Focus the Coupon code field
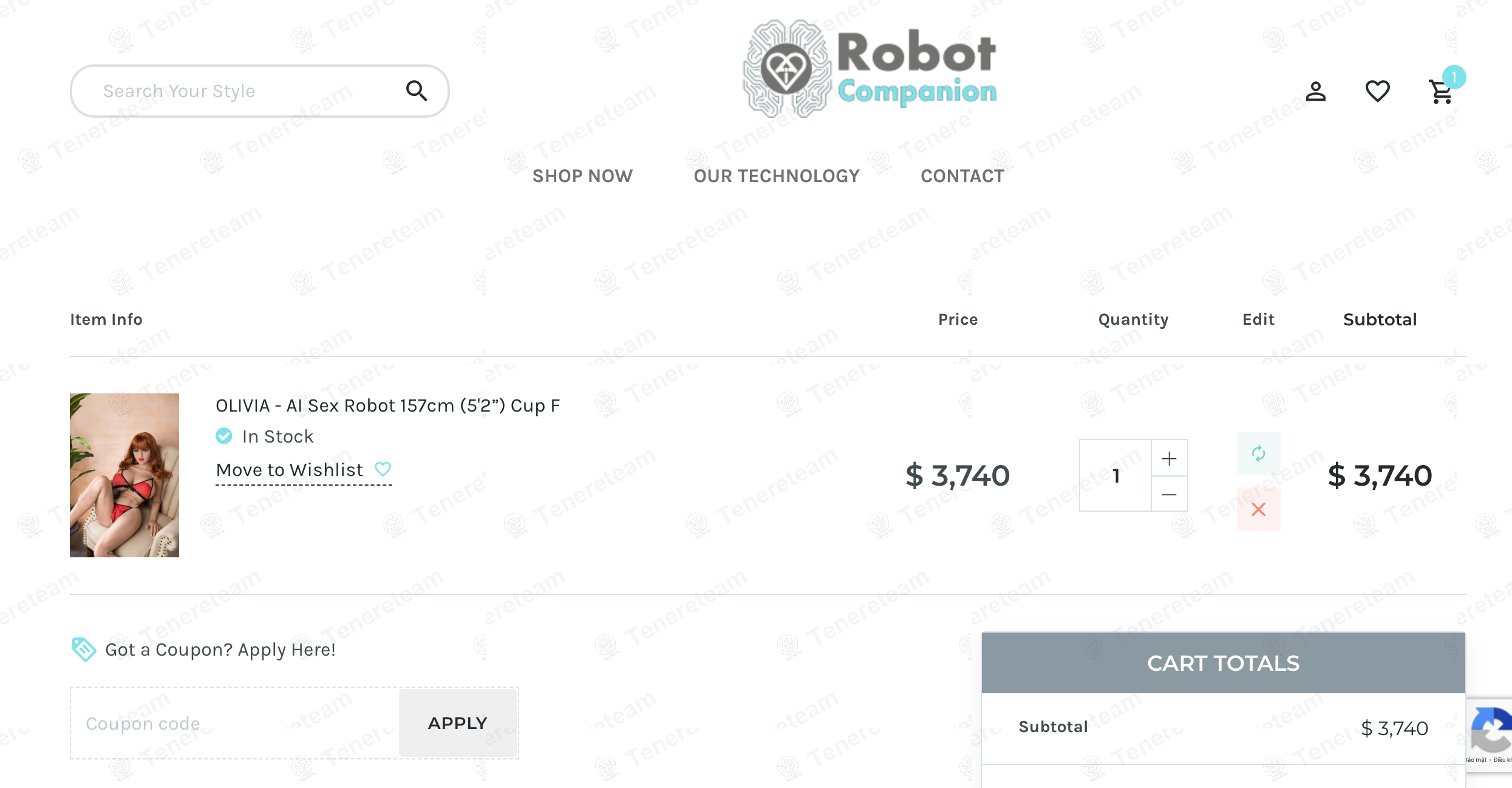 [235, 723]
